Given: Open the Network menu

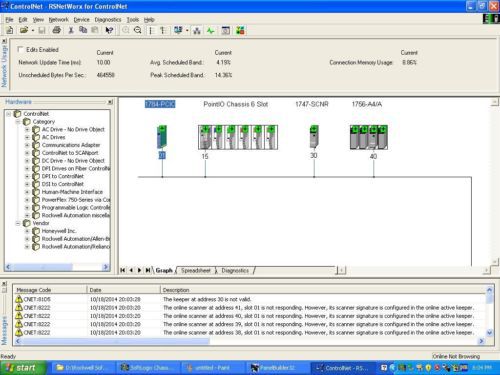Looking at the screenshot, I should point(58,20).
